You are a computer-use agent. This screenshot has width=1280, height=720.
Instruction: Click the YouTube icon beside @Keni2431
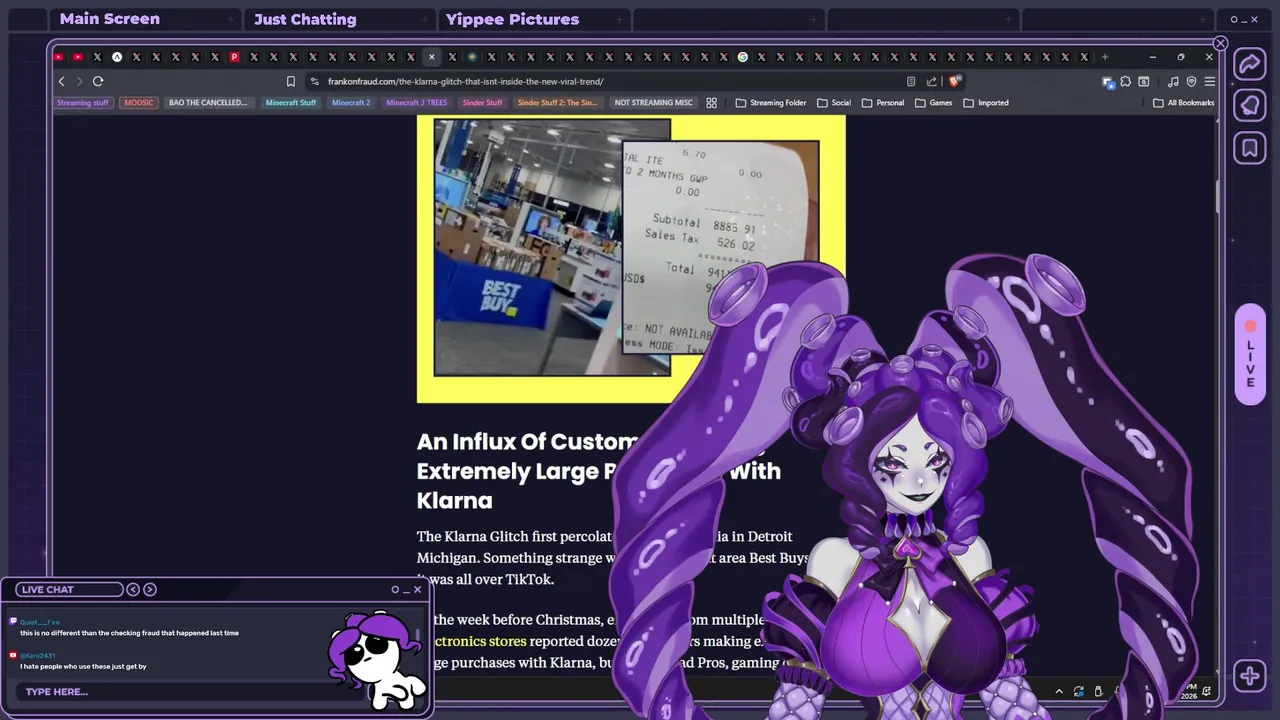[x=13, y=655]
